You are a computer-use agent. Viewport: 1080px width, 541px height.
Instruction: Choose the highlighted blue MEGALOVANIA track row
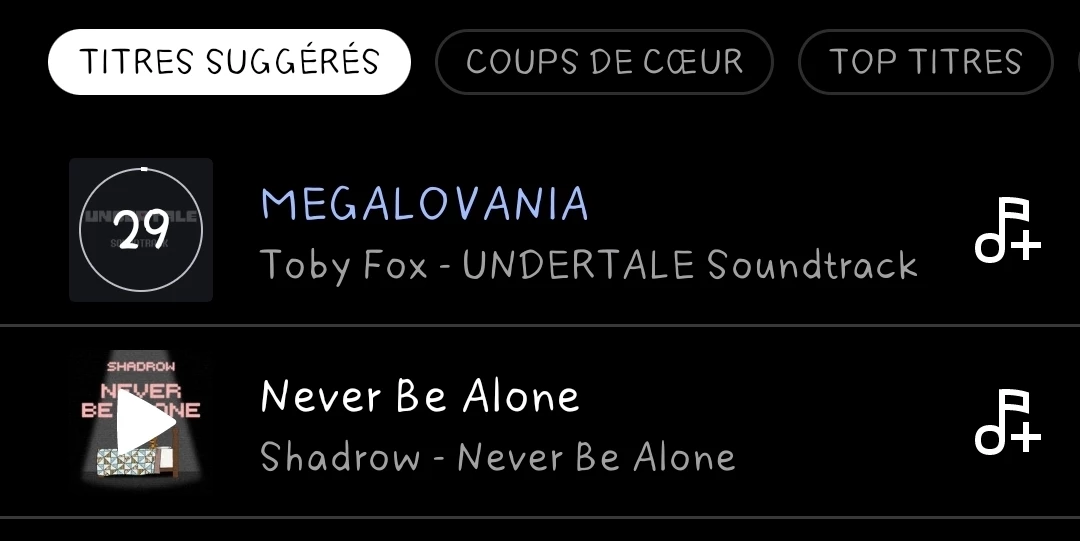(x=540, y=230)
